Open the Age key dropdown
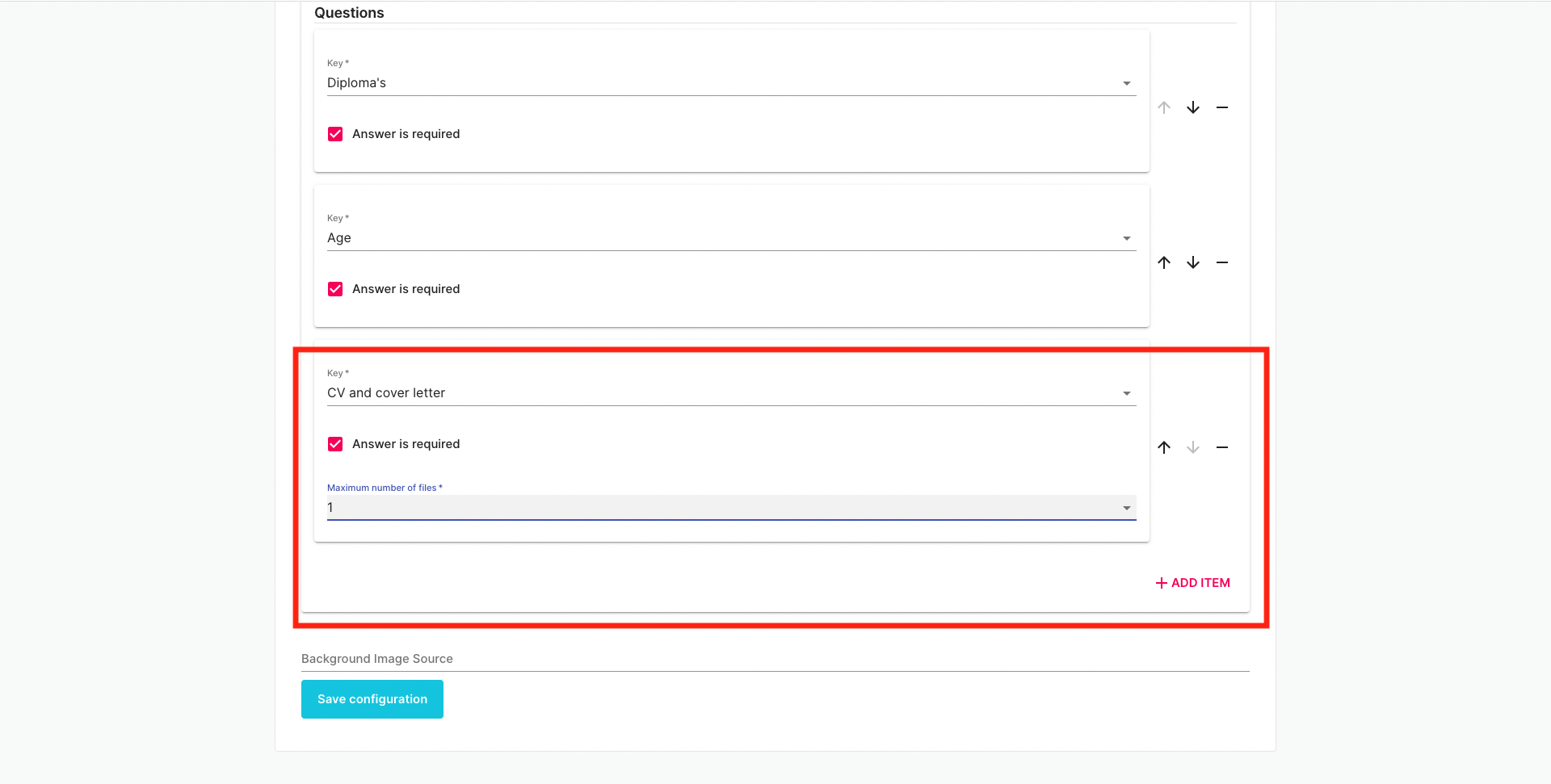This screenshot has width=1551, height=784. [x=731, y=238]
